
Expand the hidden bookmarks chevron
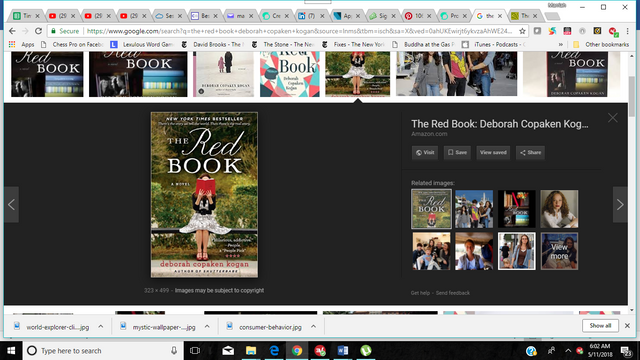(561, 44)
